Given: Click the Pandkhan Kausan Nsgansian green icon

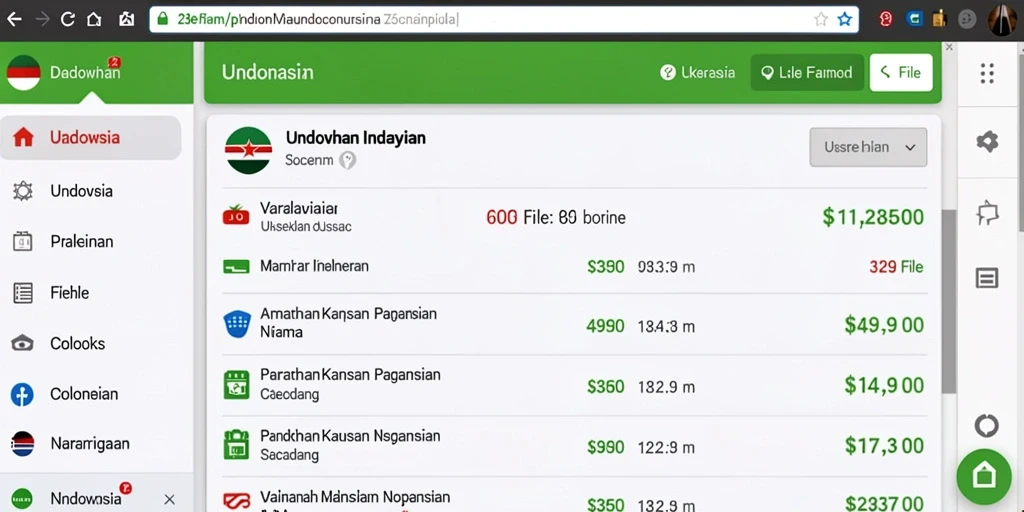Looking at the screenshot, I should tap(236, 445).
